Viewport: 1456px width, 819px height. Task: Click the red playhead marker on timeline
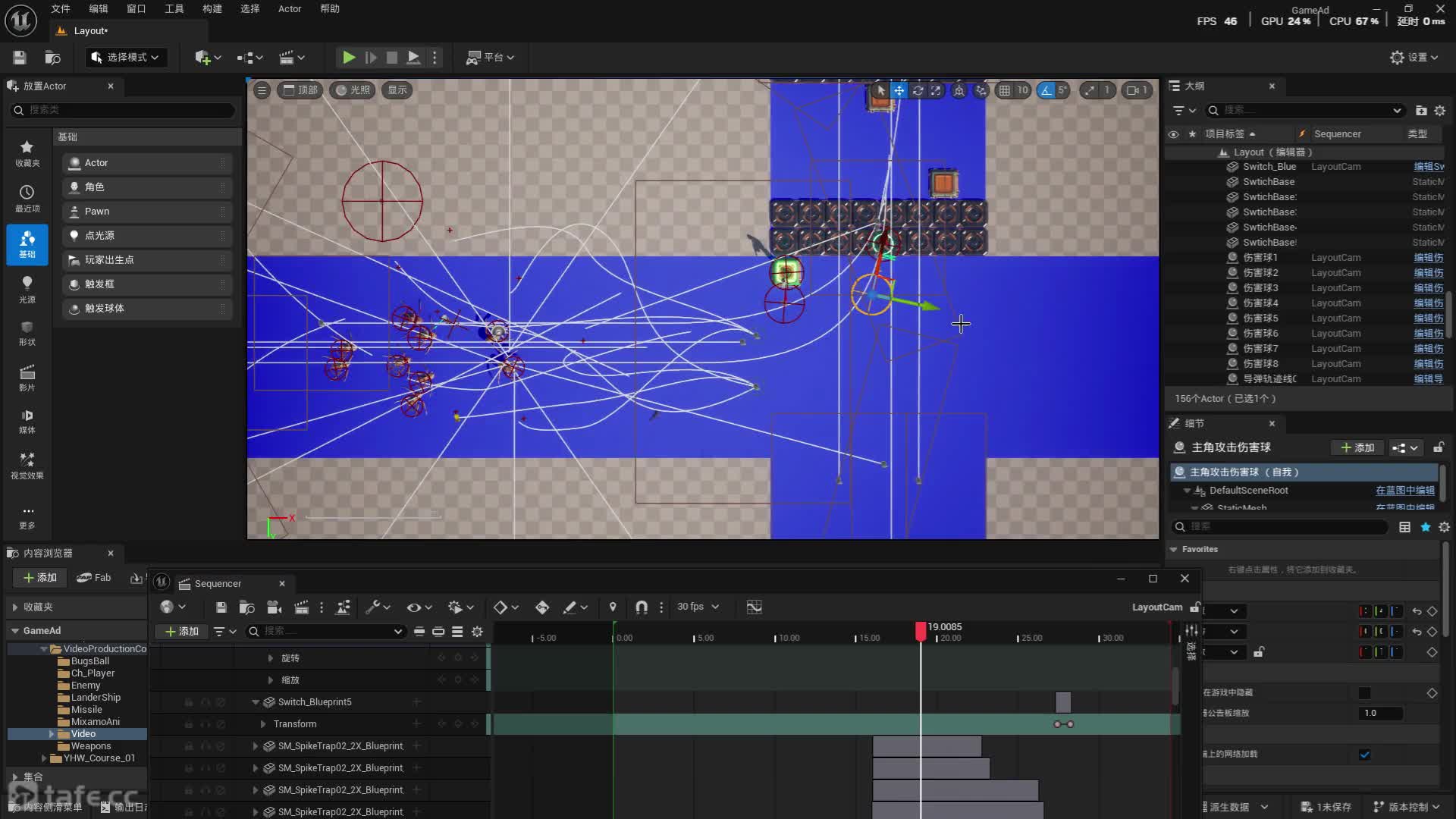click(x=921, y=629)
